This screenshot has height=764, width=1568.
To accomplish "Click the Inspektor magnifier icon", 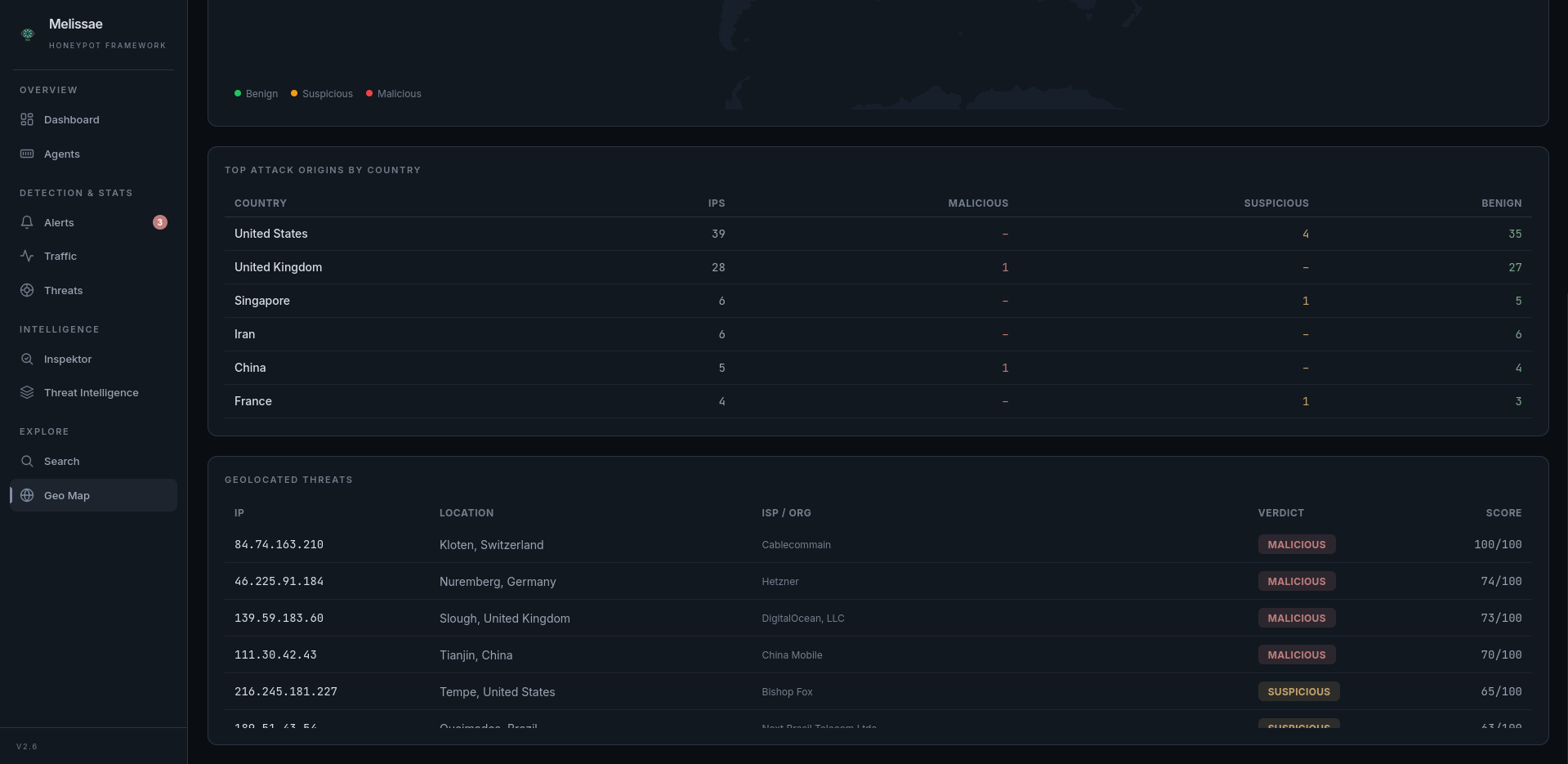I will pos(27,359).
